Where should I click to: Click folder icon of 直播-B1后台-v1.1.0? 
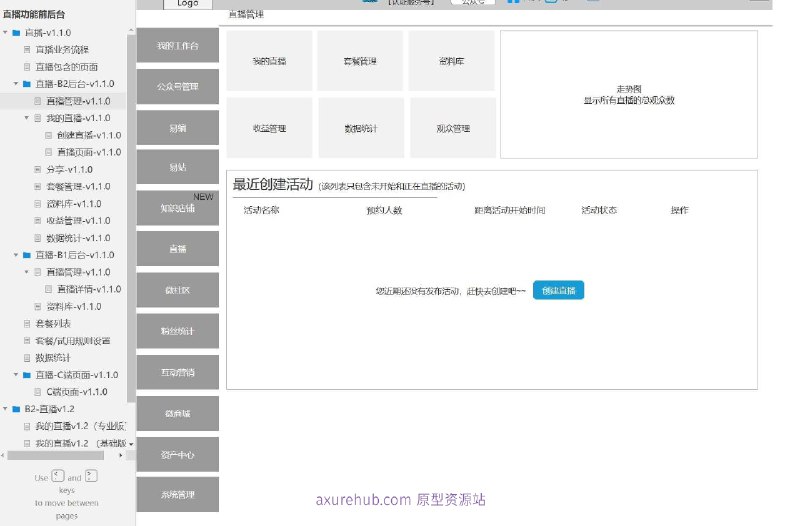click(x=27, y=255)
